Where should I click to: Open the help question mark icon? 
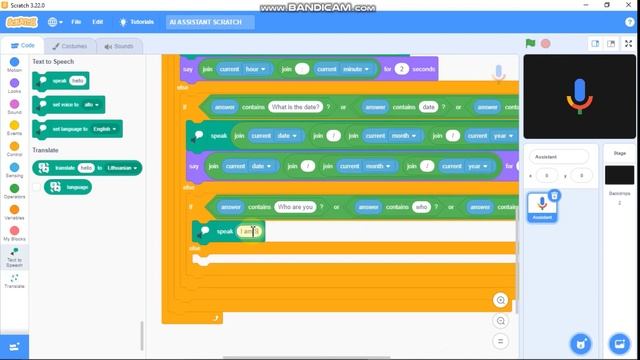coord(629,22)
